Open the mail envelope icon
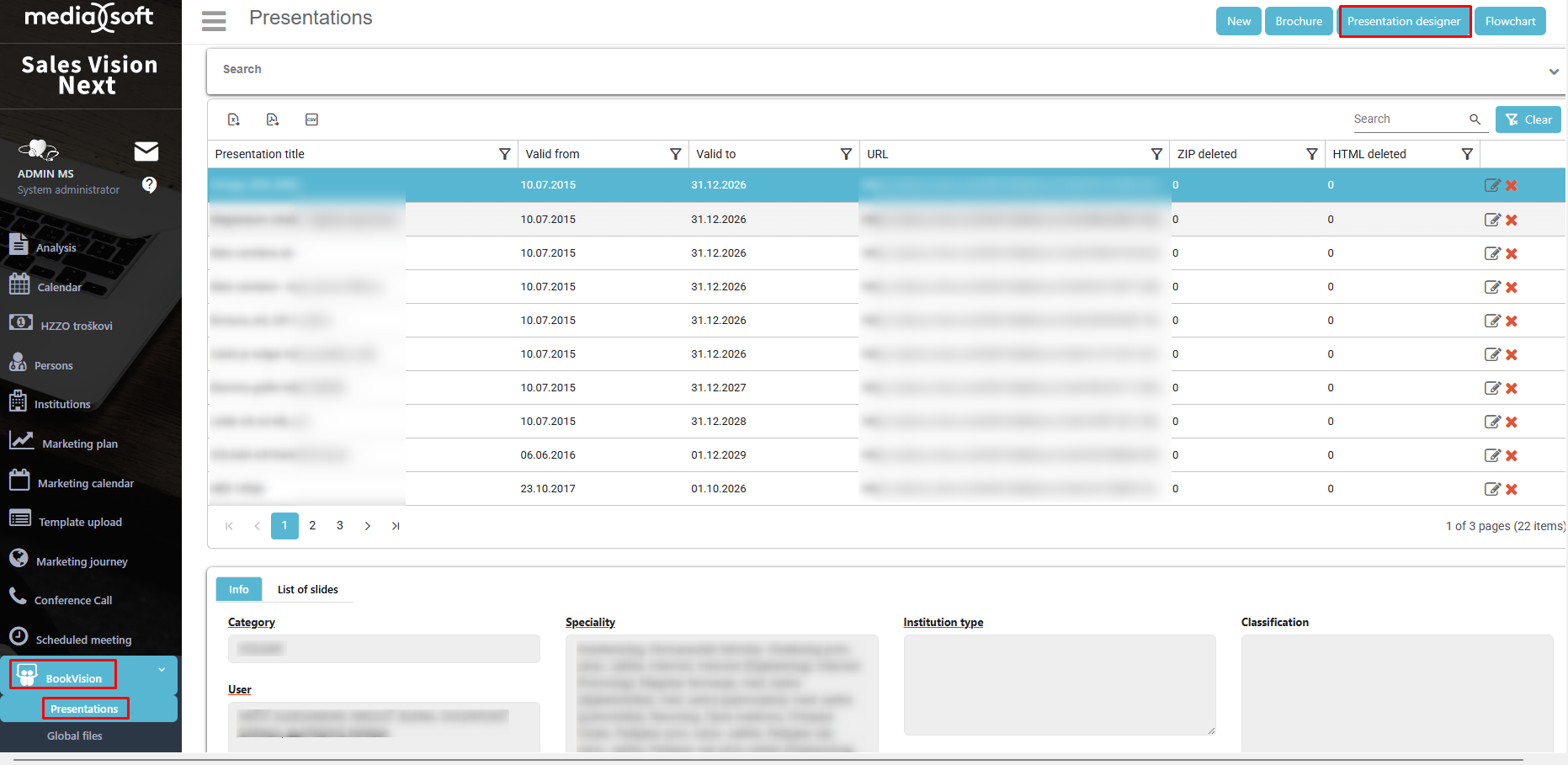 tap(146, 151)
